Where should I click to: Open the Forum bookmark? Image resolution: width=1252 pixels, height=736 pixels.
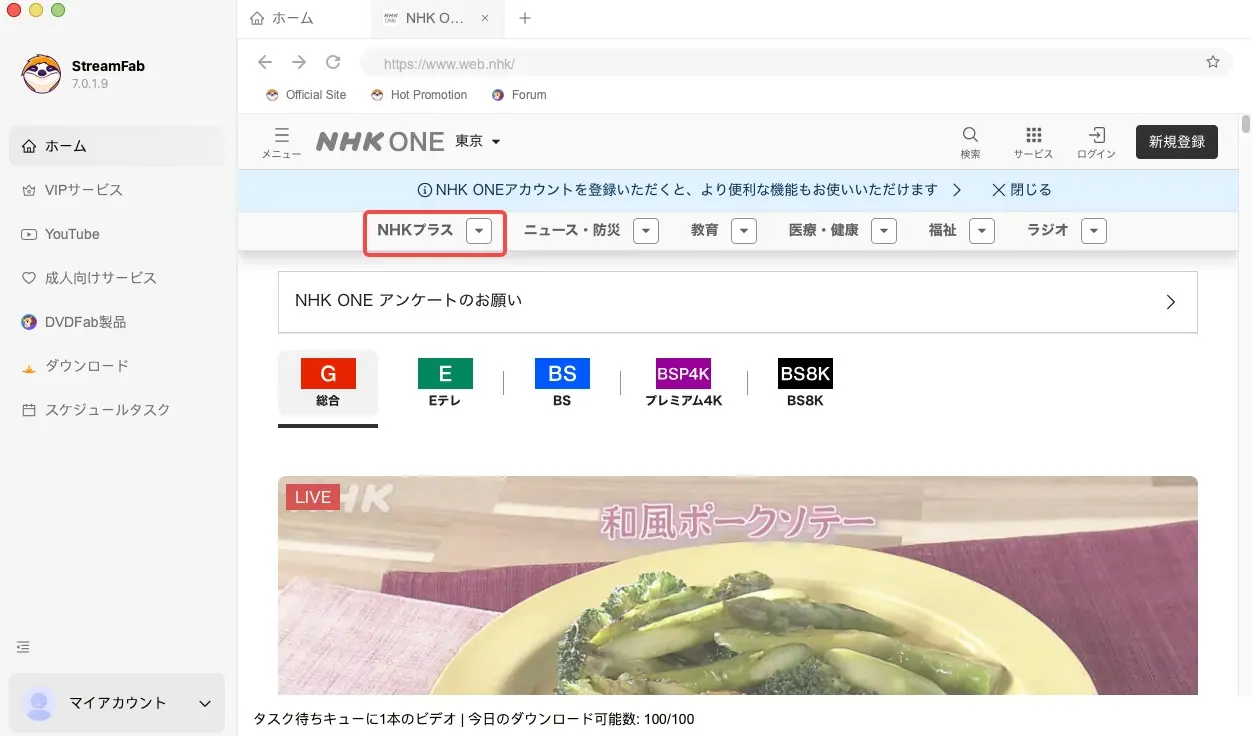pyautogui.click(x=519, y=95)
